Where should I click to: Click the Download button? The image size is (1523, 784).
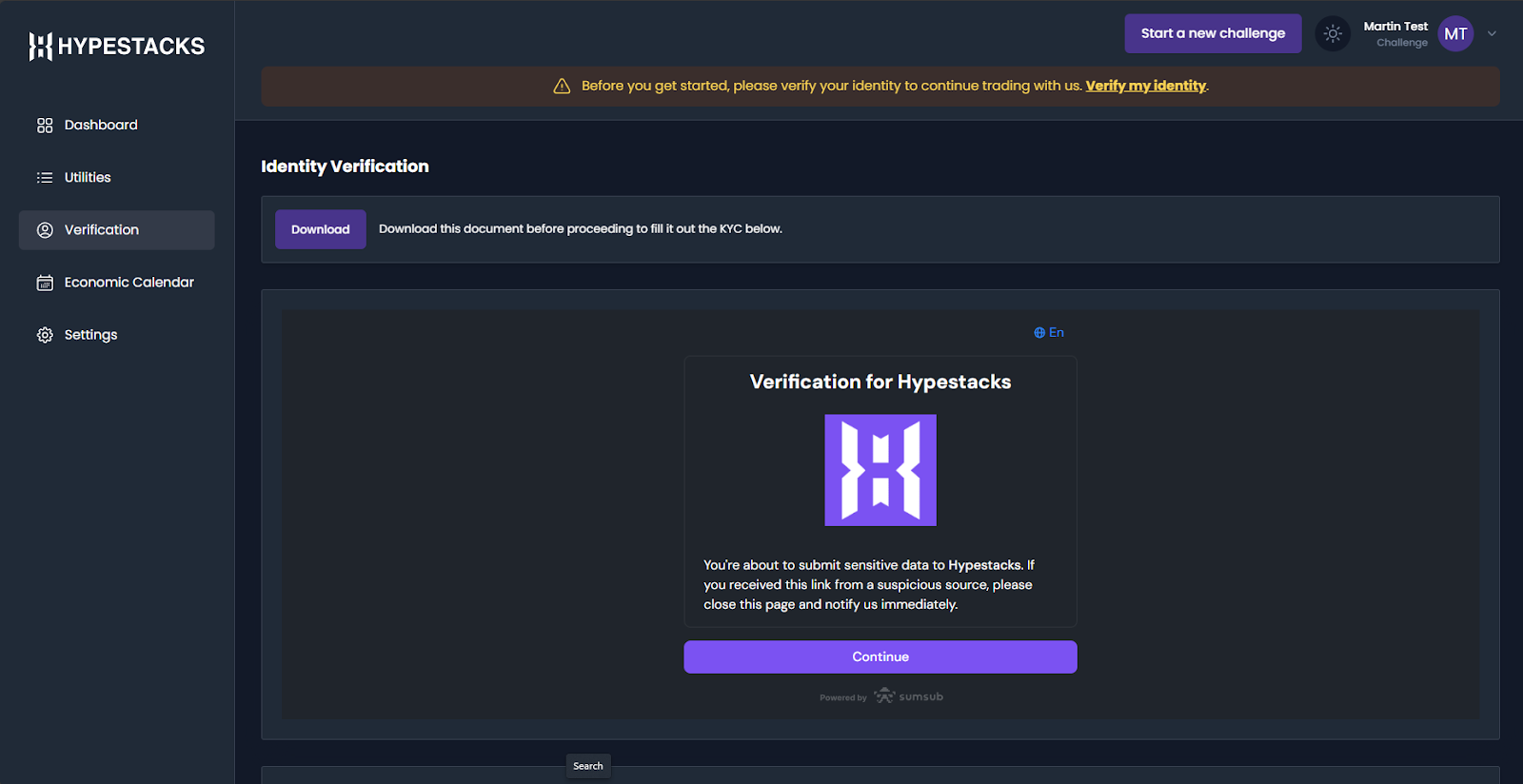click(x=321, y=229)
